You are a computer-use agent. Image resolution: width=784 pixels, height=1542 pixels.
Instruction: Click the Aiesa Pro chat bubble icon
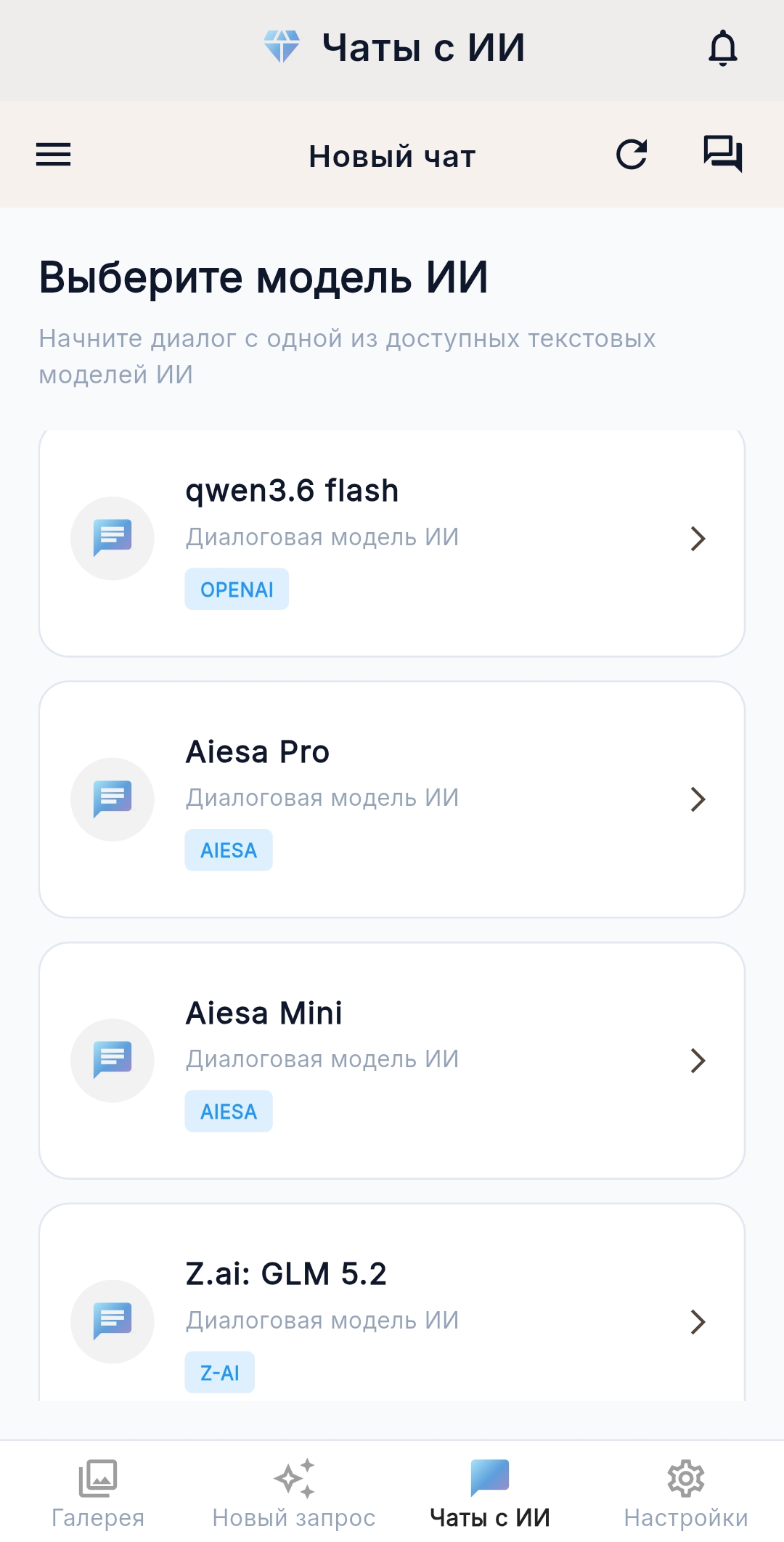pyautogui.click(x=113, y=799)
